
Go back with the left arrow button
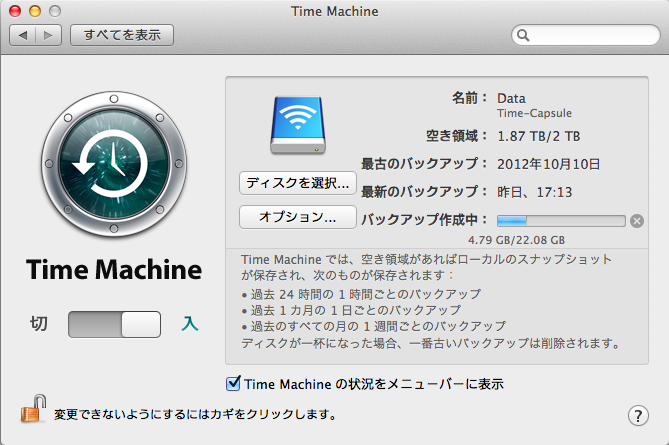pos(23,35)
